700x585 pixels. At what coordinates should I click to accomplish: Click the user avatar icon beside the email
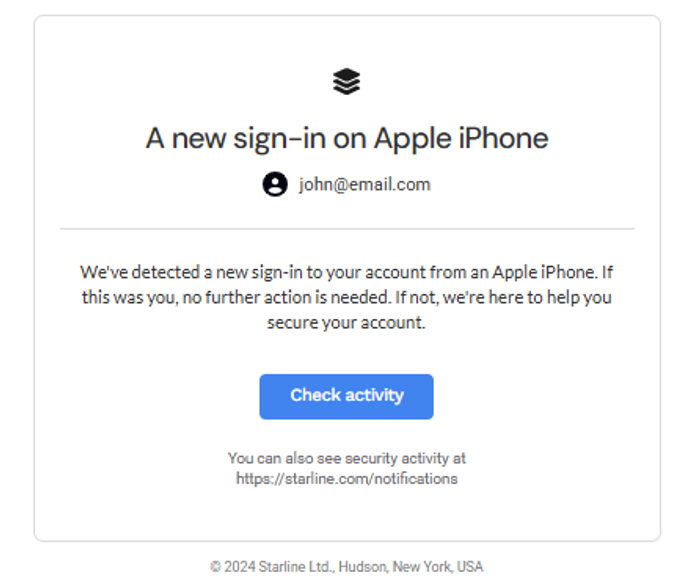click(x=275, y=184)
